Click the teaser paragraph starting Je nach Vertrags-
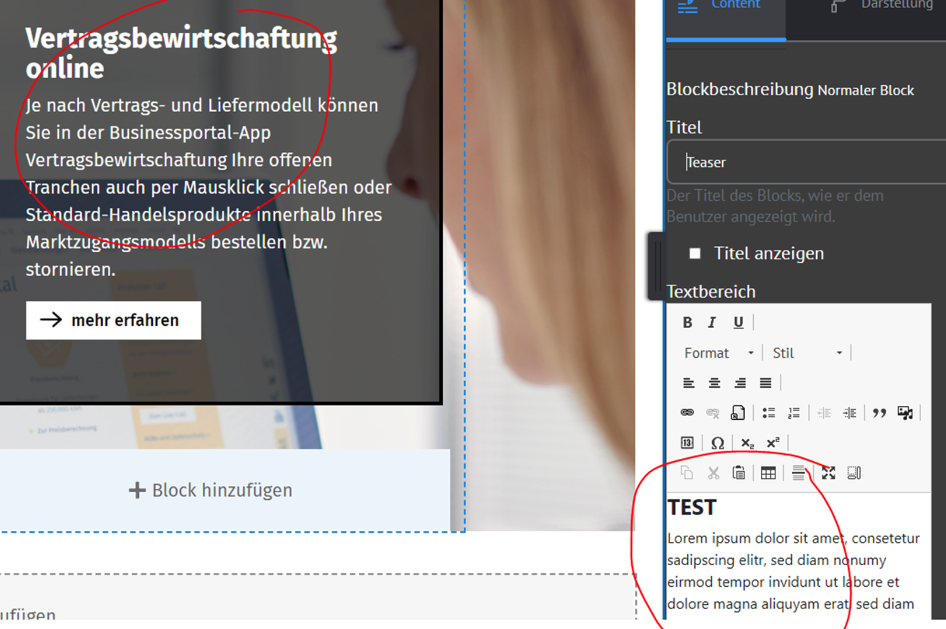 point(209,187)
